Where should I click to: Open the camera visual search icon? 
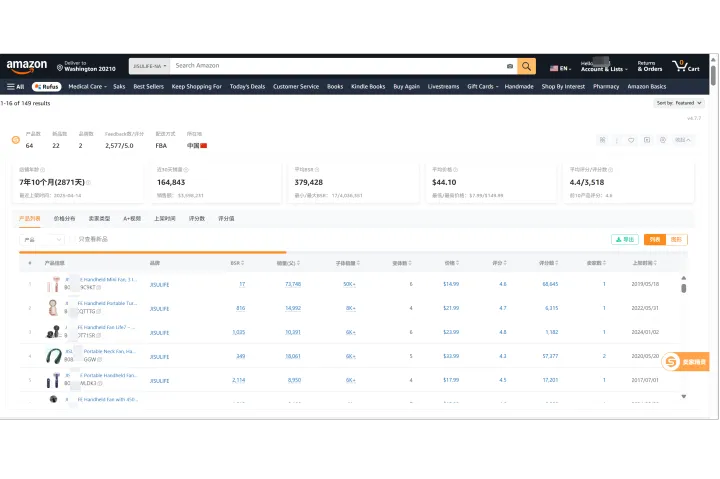(510, 66)
